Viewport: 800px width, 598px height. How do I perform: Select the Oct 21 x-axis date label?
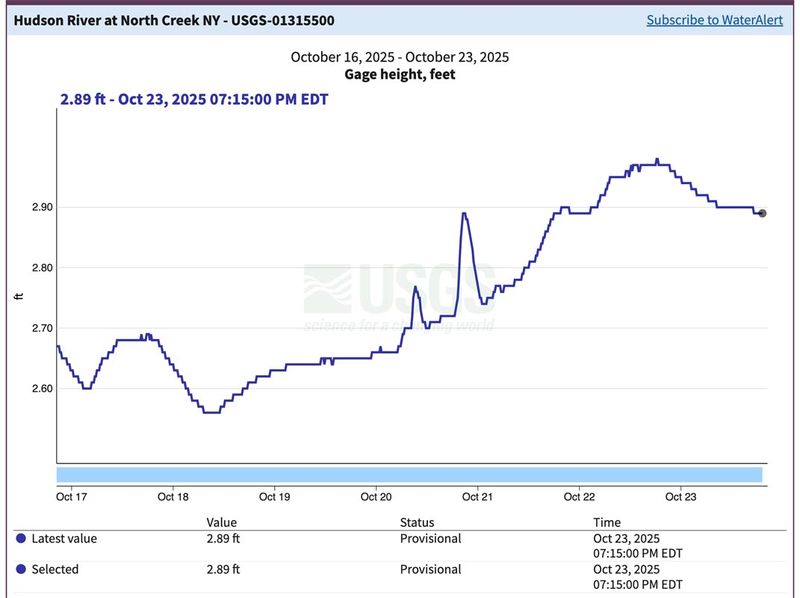pyautogui.click(x=478, y=497)
